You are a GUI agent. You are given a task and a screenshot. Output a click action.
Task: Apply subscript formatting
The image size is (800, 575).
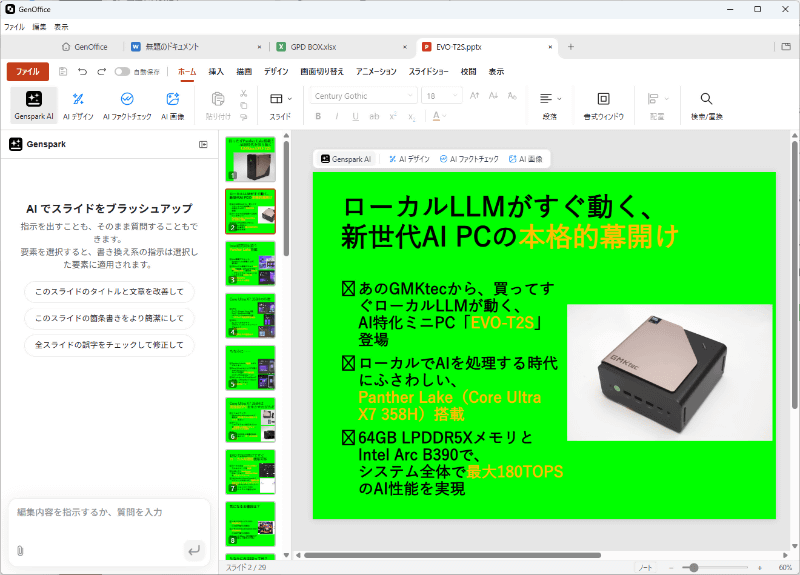pyautogui.click(x=411, y=117)
